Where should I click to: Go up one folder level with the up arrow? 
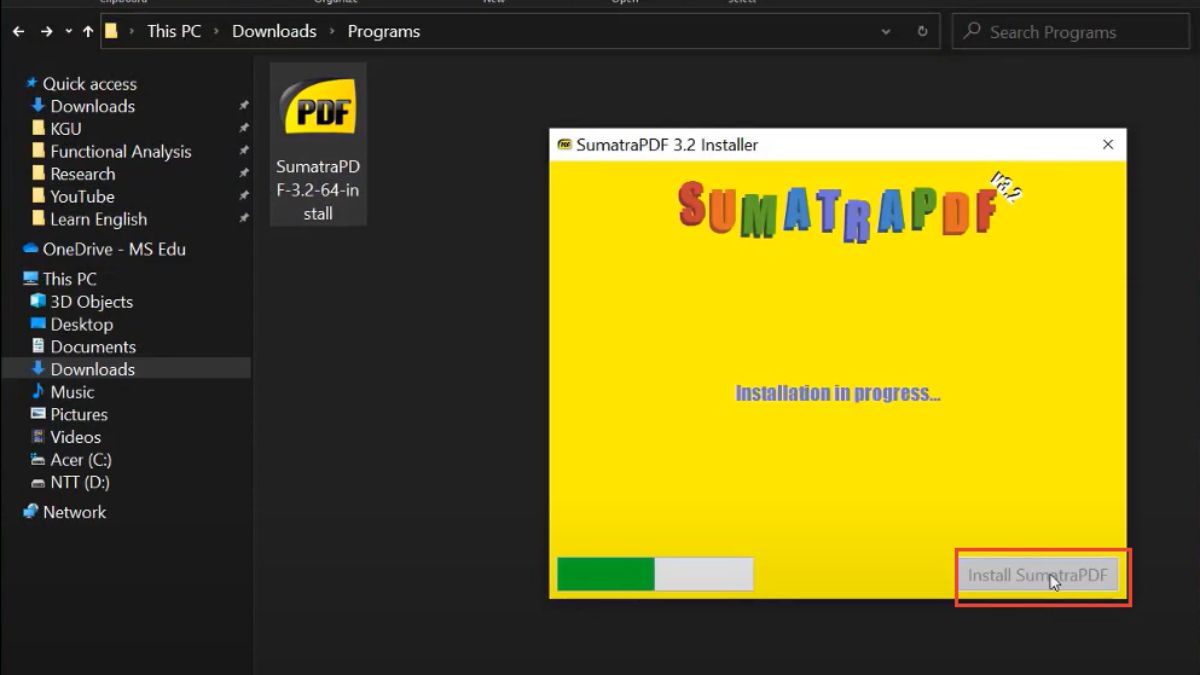(x=88, y=32)
